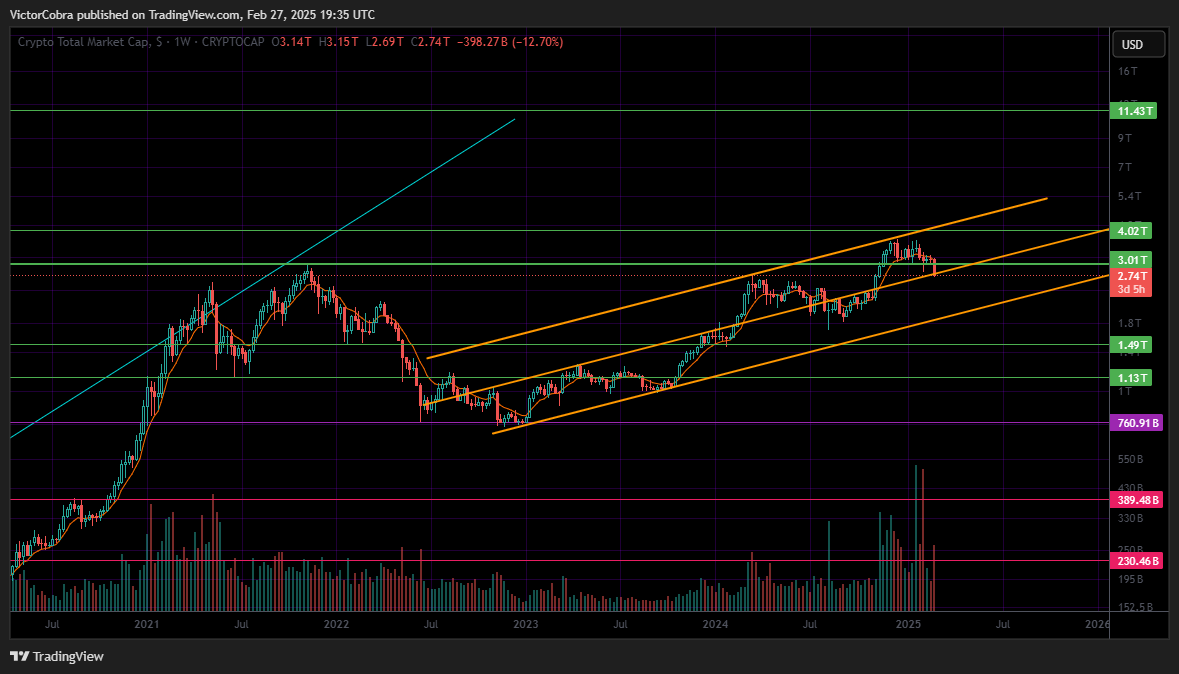1179x674 pixels.
Task: Click the 2026 label on time axis
Action: 1097,624
